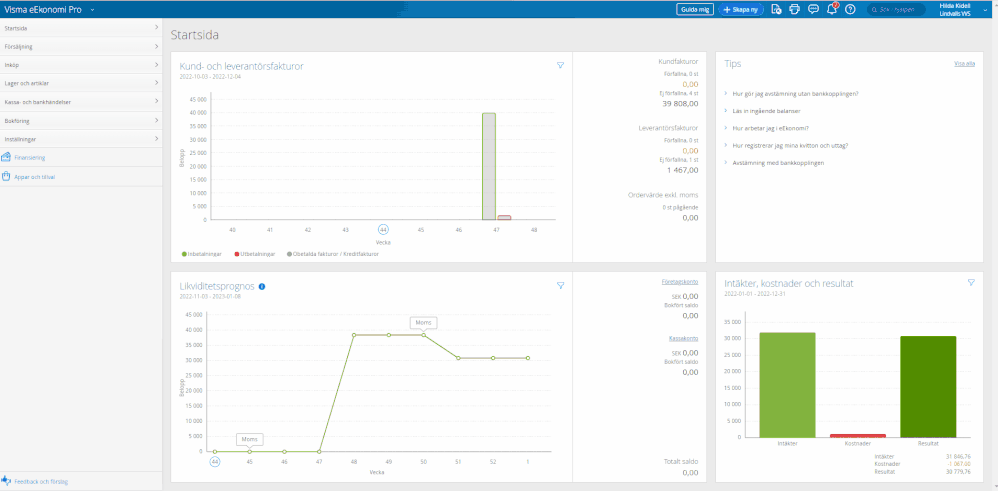The width and height of the screenshot is (998, 491).
Task: Click the Likviditetsprognos info icon
Action: pyautogui.click(x=262, y=286)
